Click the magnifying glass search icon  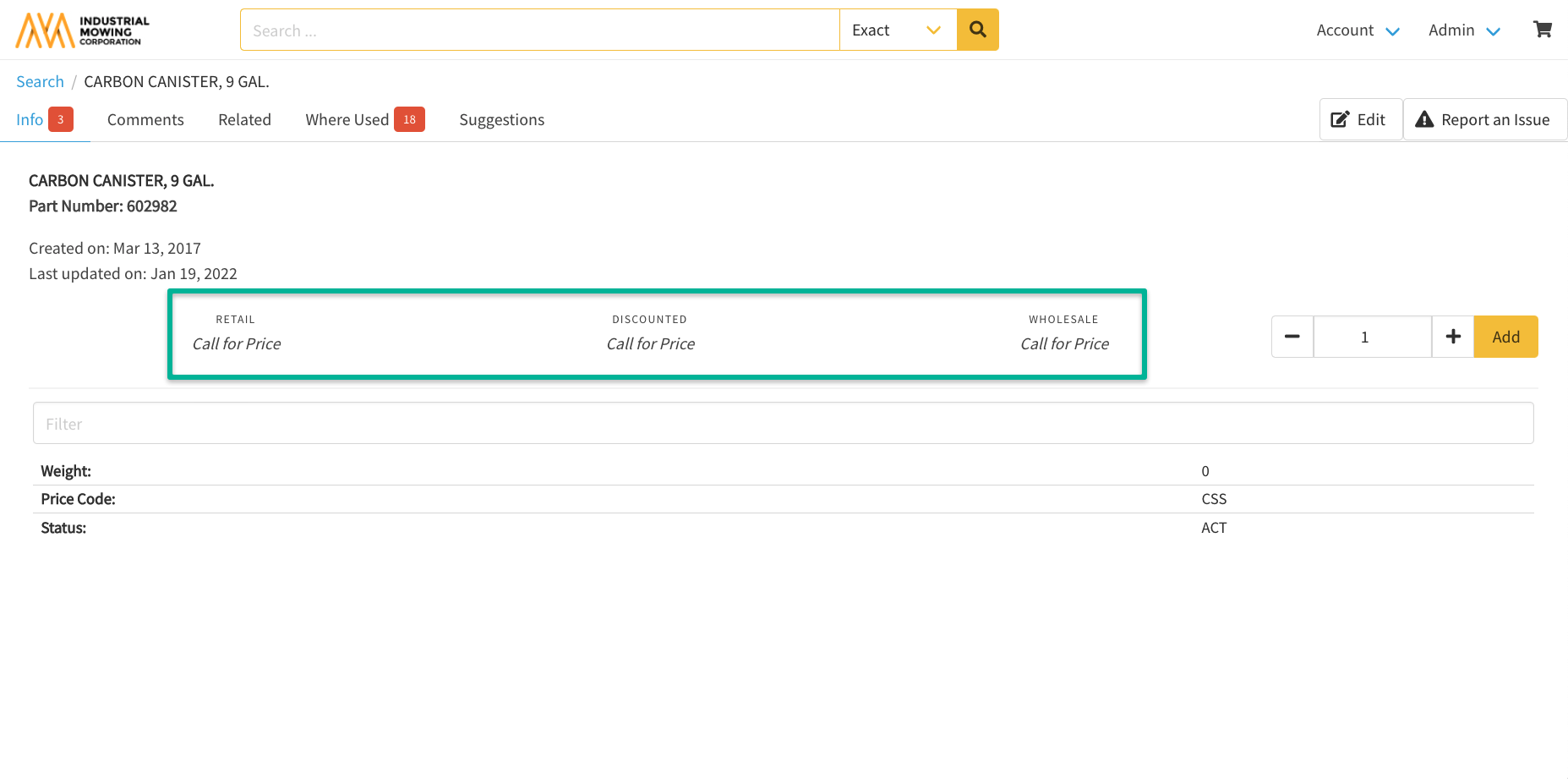coord(977,30)
